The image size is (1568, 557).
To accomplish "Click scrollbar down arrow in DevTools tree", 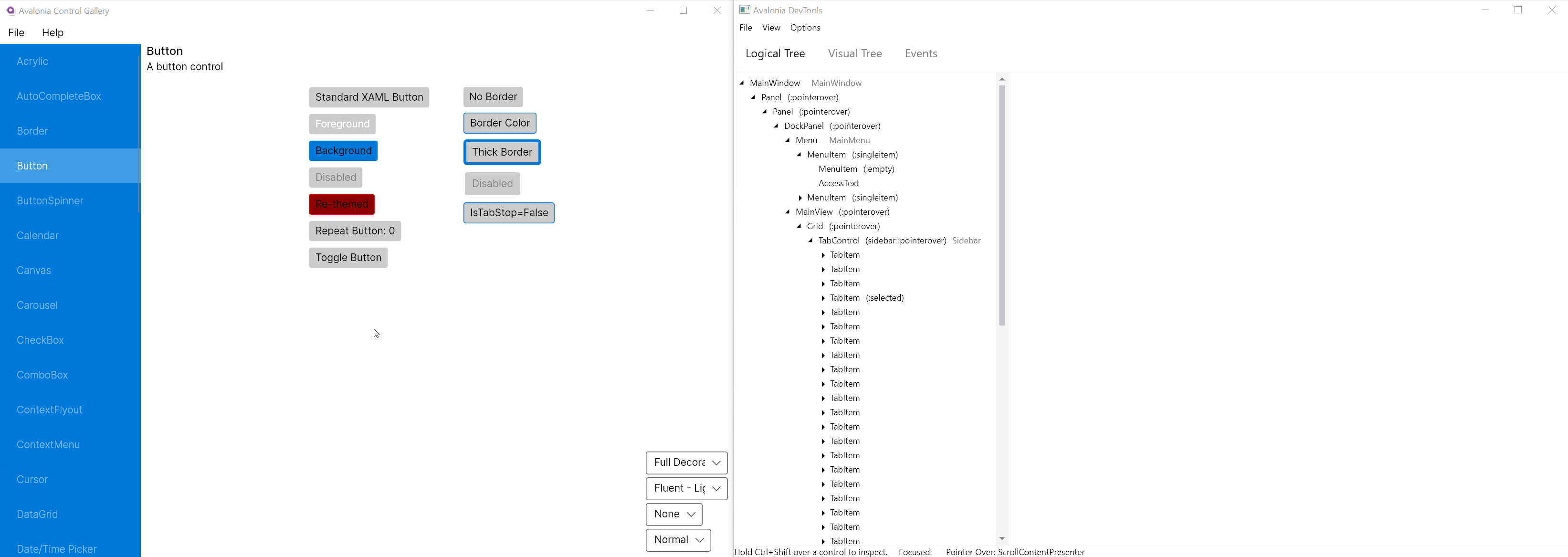I will [x=1002, y=539].
